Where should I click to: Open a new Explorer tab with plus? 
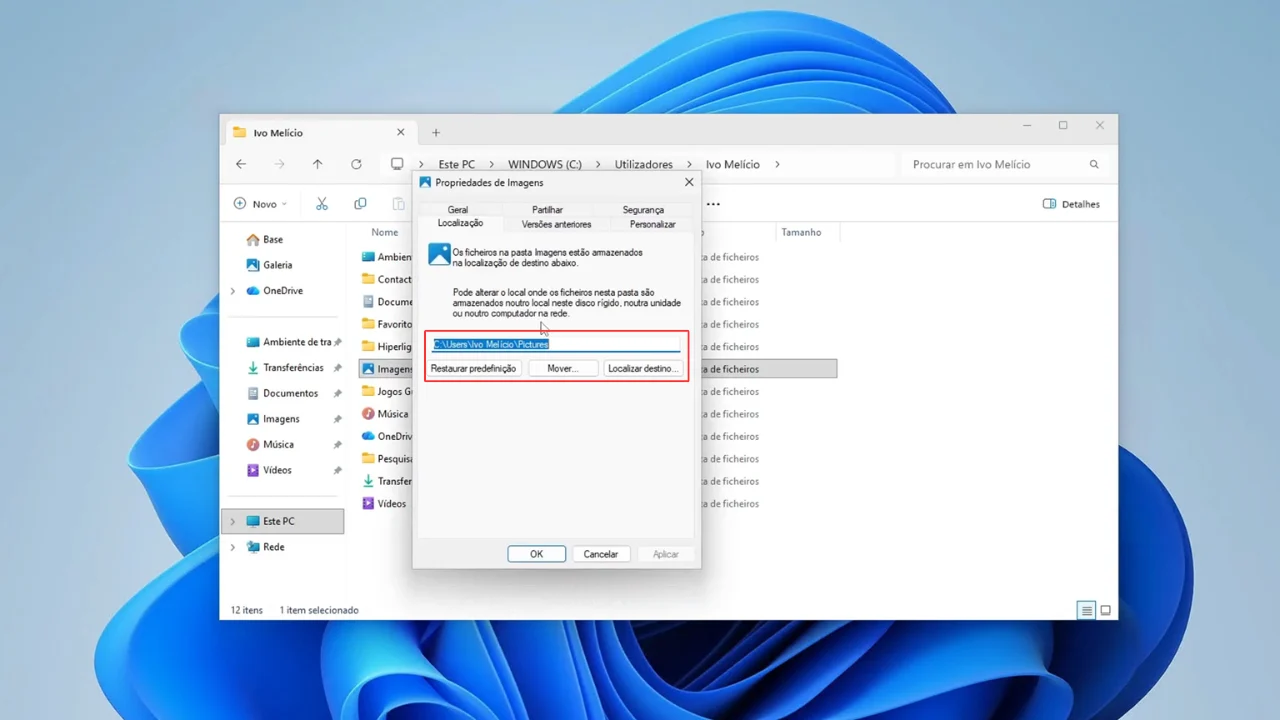coord(436,132)
